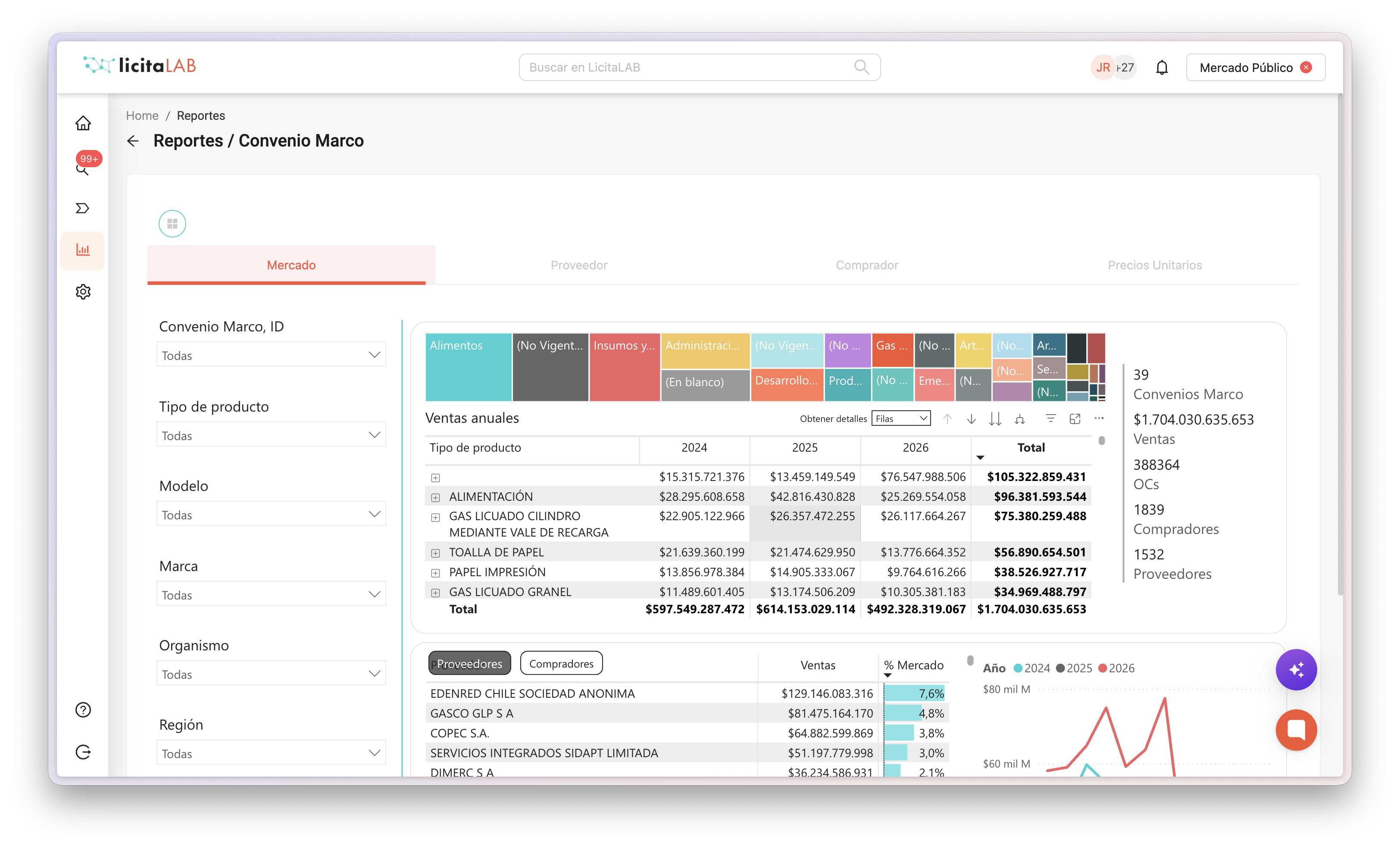This screenshot has height=849, width=1400.
Task: Toggle the Compradores view button
Action: (x=561, y=663)
